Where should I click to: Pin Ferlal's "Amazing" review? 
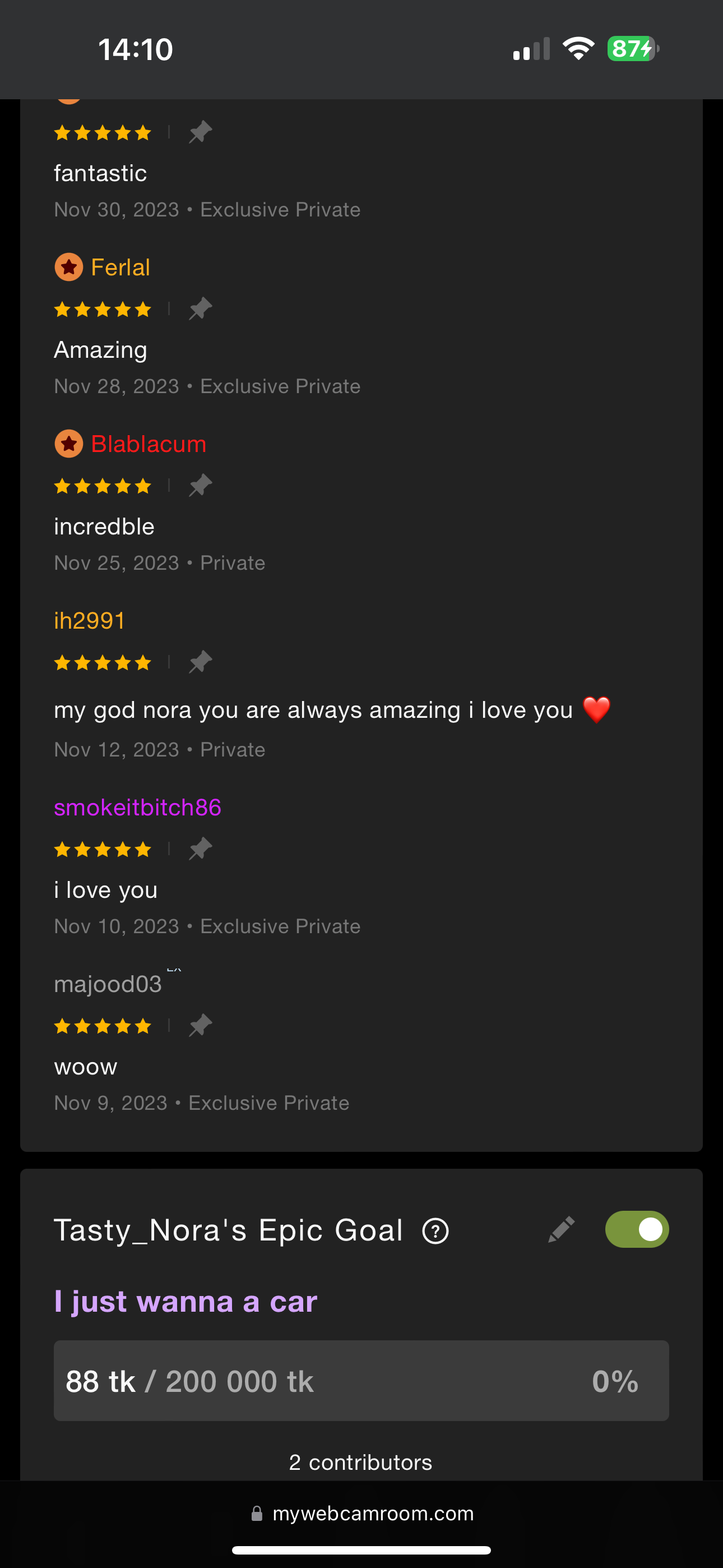click(x=200, y=308)
